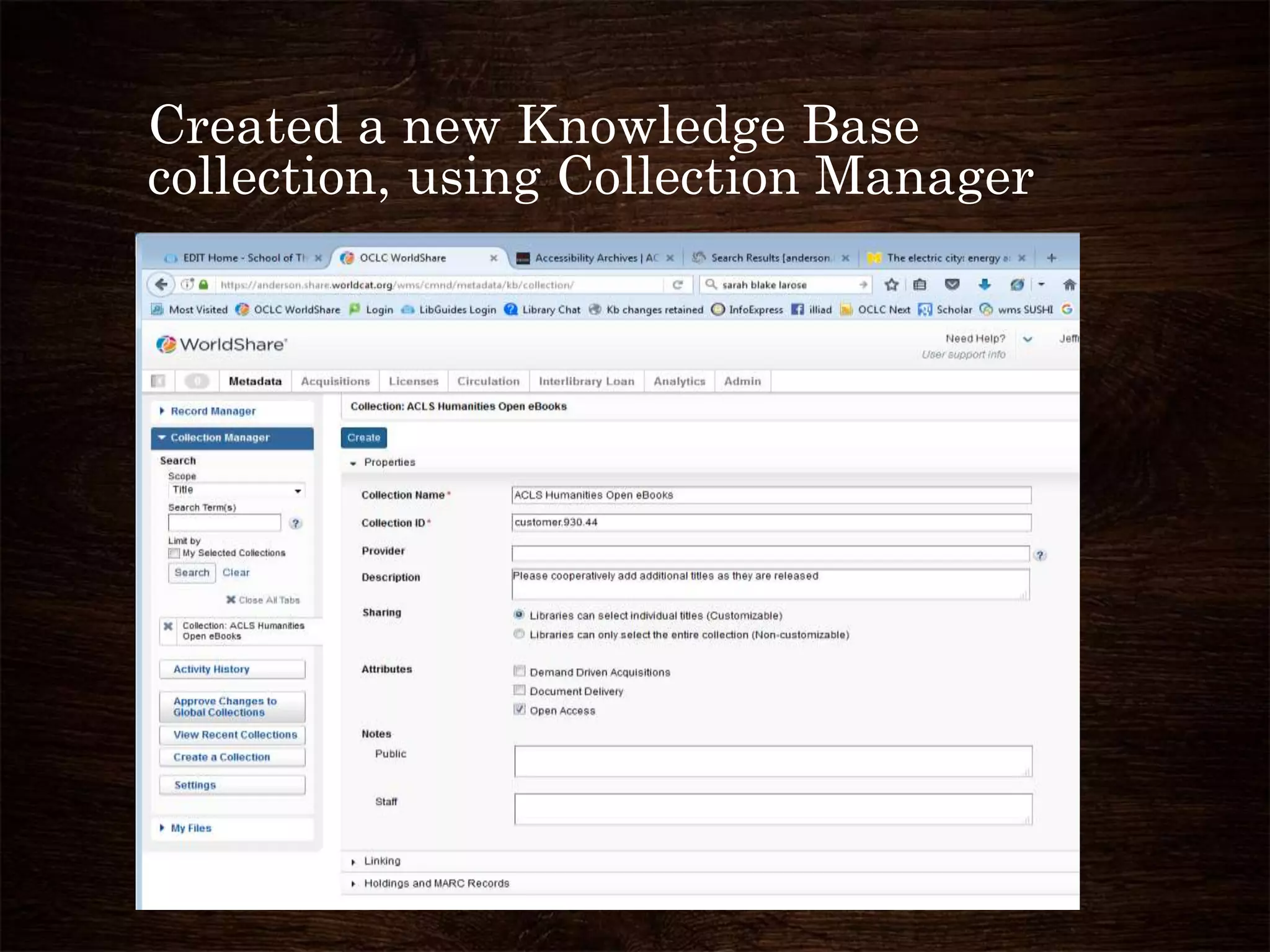Expand Holdings and MARC Records section
This screenshot has width=1270, height=952.
click(353, 884)
